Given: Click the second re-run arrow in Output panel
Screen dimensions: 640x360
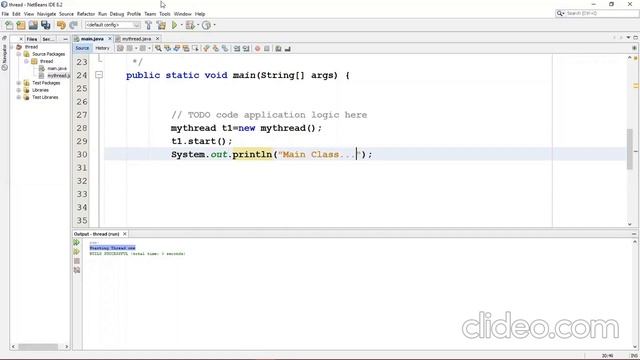Looking at the screenshot, I should (x=76, y=252).
